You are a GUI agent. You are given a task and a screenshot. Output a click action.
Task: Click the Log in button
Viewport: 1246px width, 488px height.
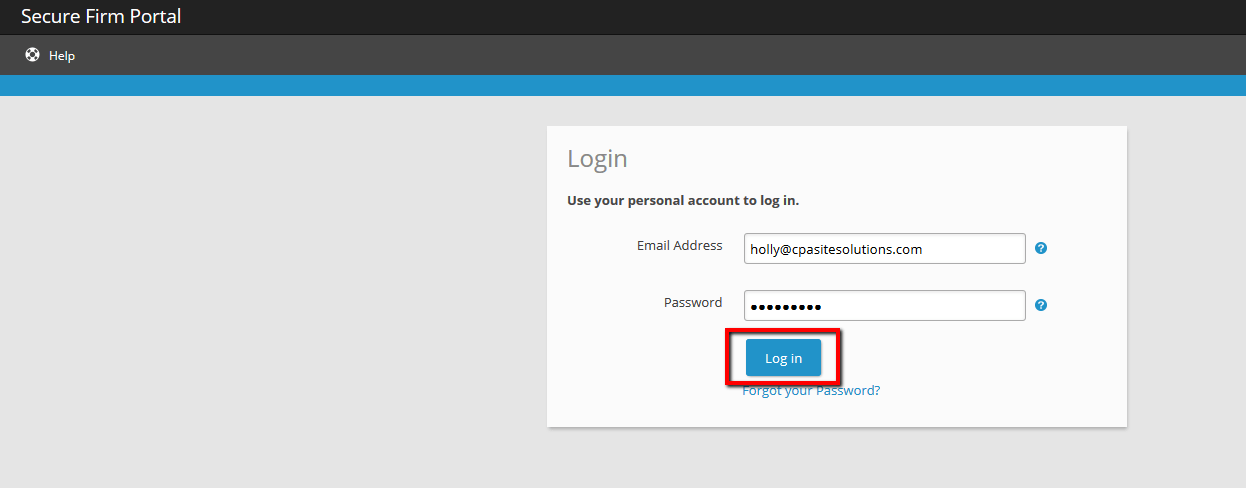coord(783,358)
